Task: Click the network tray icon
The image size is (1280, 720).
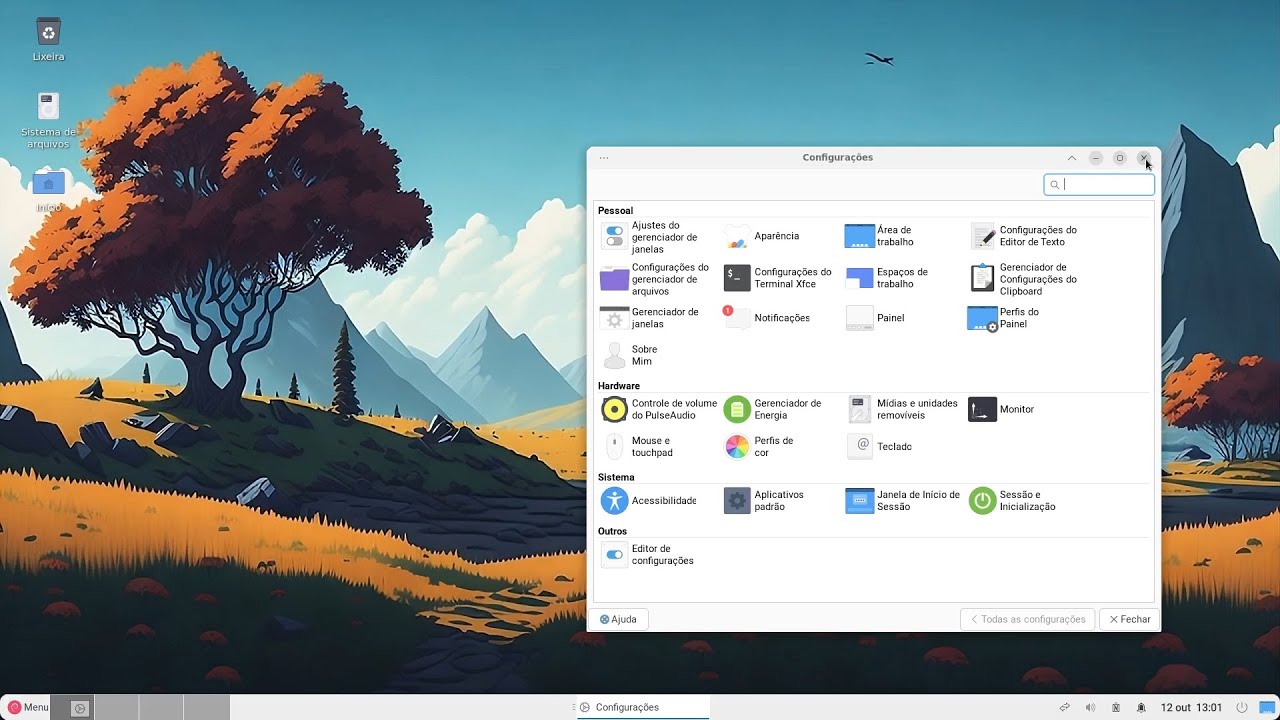Action: [1065, 707]
